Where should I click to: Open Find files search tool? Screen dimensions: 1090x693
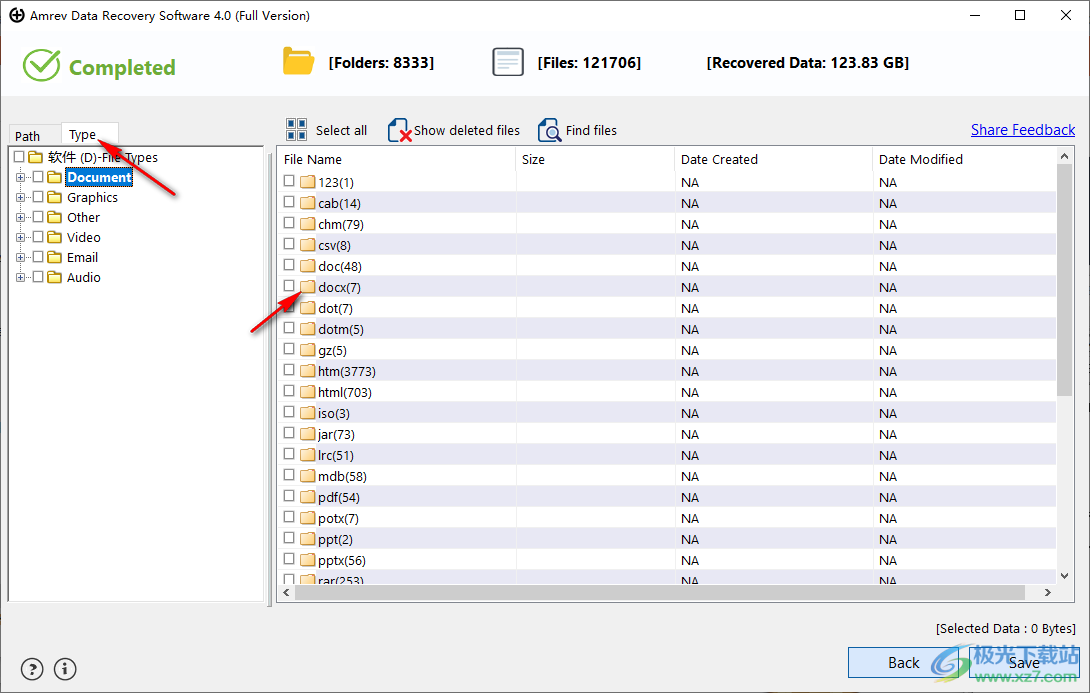click(549, 130)
